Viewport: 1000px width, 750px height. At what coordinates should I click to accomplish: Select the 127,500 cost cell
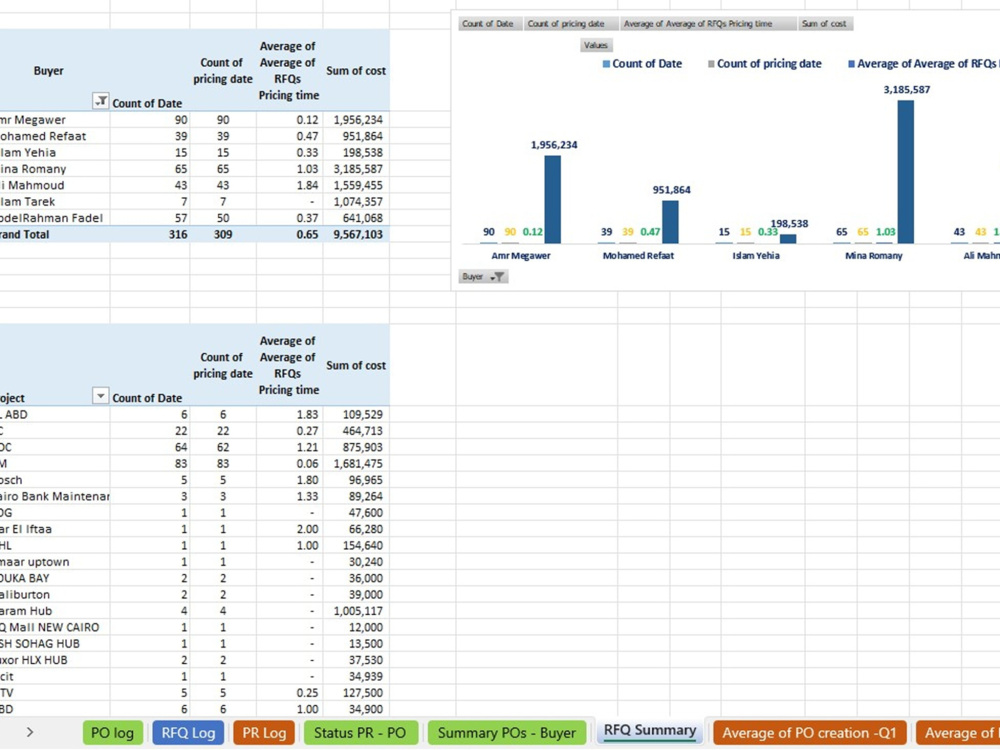coord(355,693)
